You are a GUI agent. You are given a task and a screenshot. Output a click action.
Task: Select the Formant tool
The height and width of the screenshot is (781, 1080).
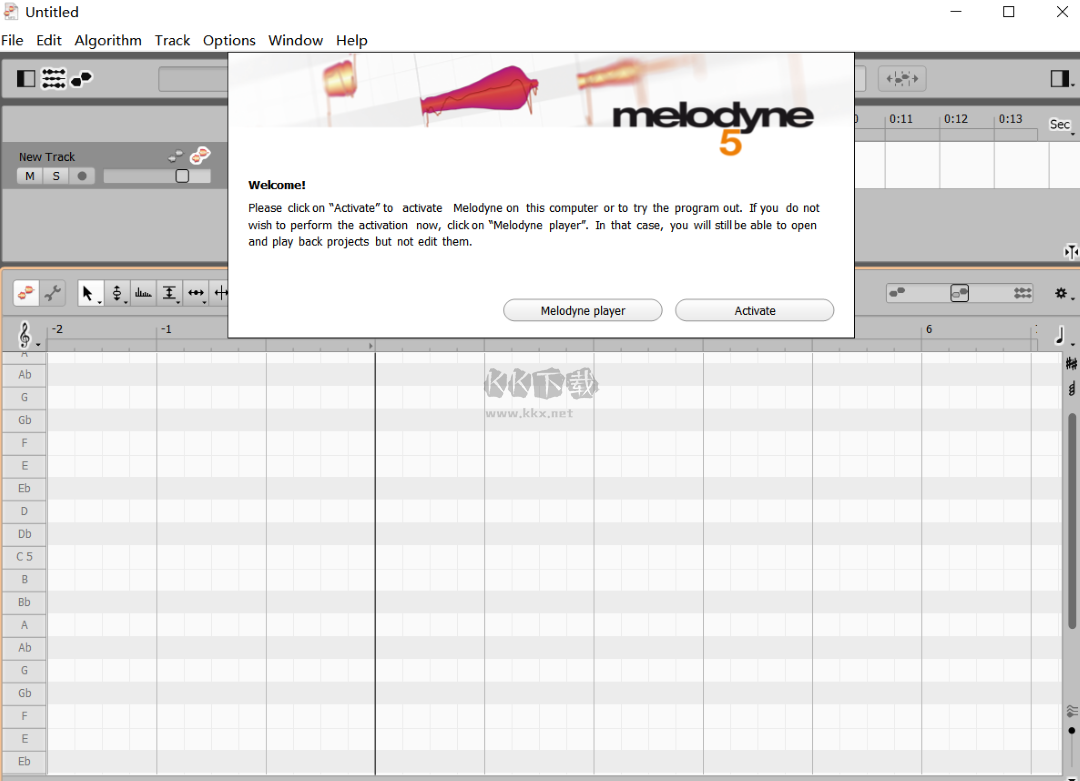coord(170,293)
